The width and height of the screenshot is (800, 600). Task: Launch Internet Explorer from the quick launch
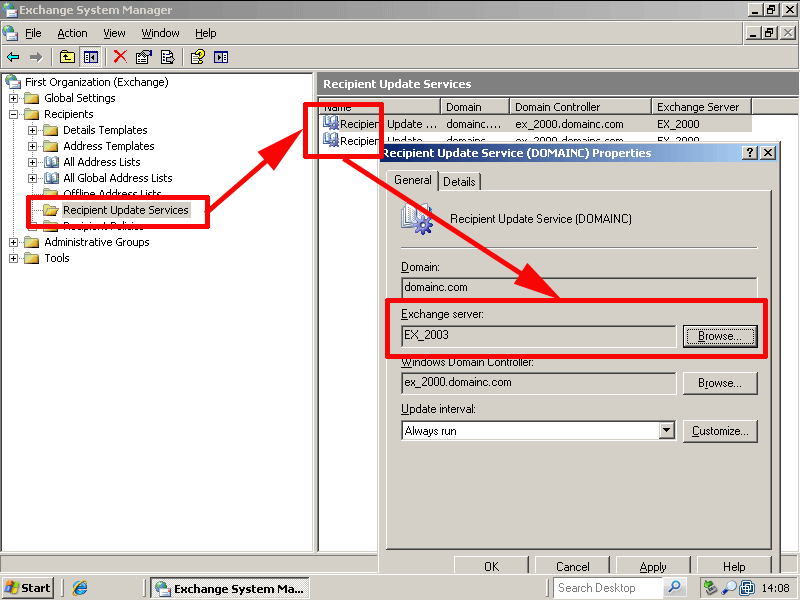pos(80,588)
